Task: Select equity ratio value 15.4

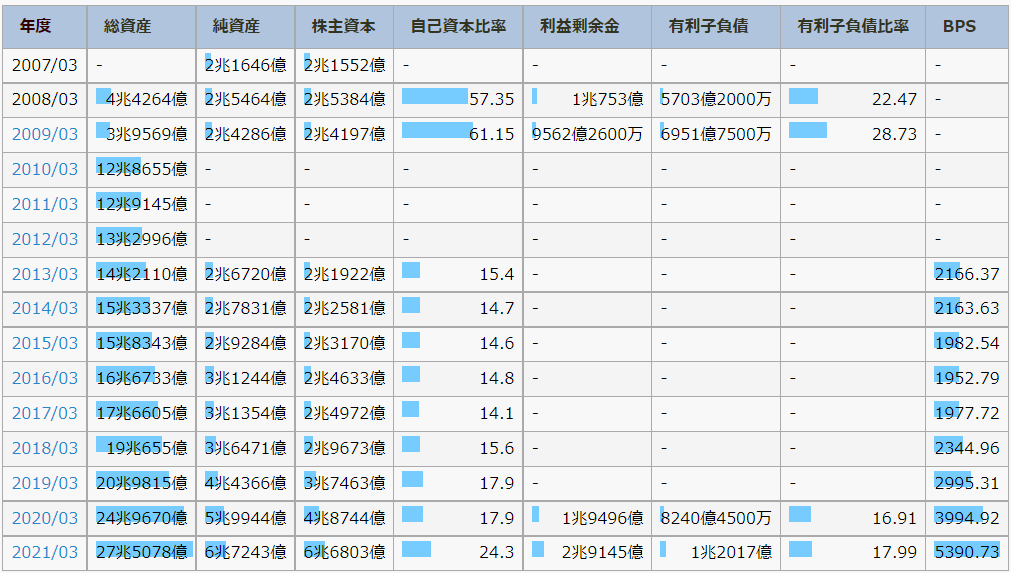Action: point(496,274)
